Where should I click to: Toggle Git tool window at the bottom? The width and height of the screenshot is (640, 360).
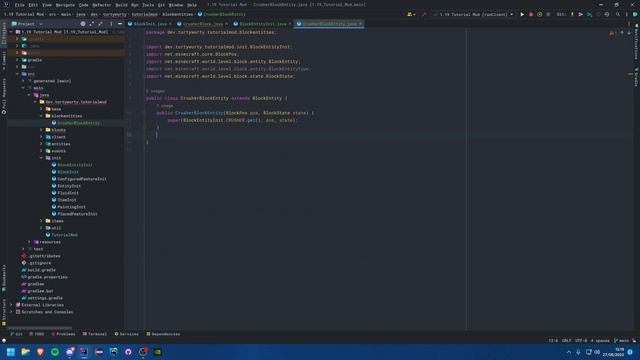tap(17, 334)
